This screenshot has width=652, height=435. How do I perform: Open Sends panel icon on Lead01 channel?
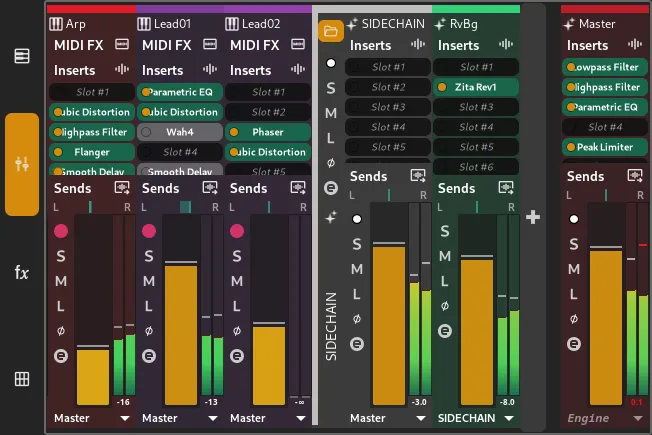click(x=210, y=188)
